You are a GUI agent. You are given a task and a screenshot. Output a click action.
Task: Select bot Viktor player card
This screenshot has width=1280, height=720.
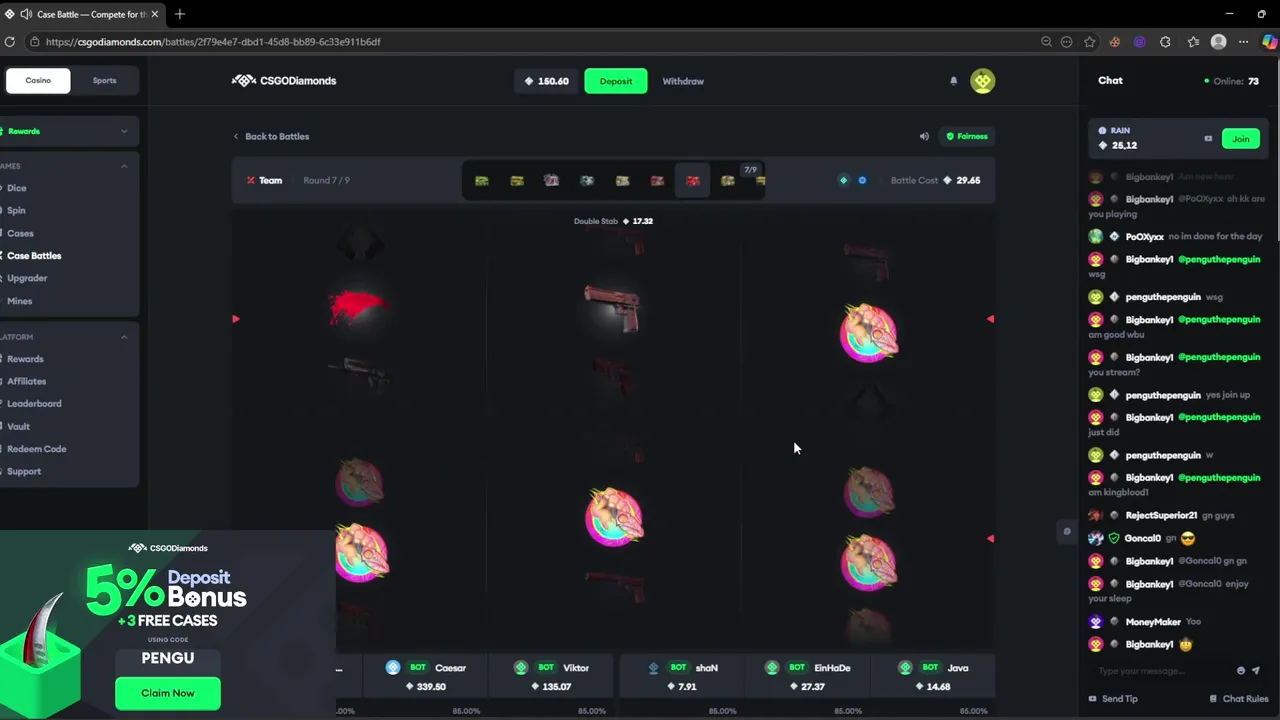551,677
